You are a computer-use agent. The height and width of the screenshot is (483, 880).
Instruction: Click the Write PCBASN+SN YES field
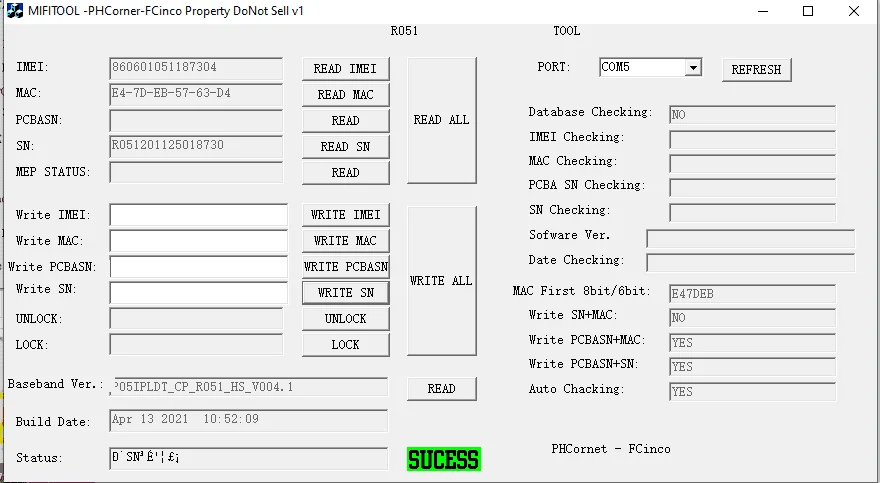(753, 366)
